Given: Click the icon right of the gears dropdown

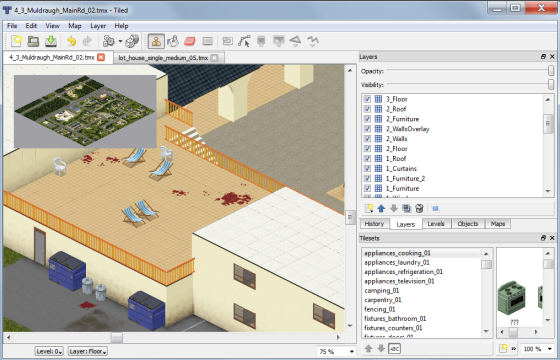Looking at the screenshot, I should [x=132, y=41].
